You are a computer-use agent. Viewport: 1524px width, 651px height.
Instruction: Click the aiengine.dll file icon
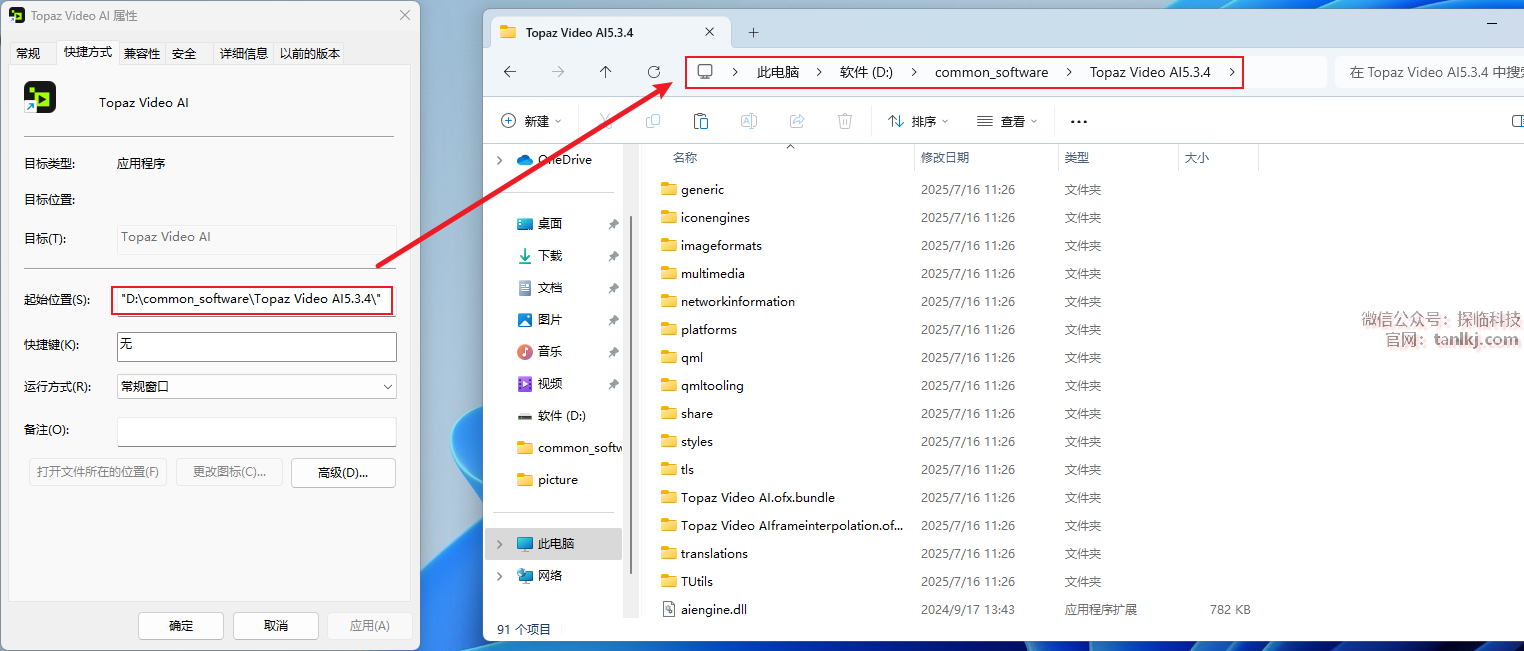coord(670,609)
